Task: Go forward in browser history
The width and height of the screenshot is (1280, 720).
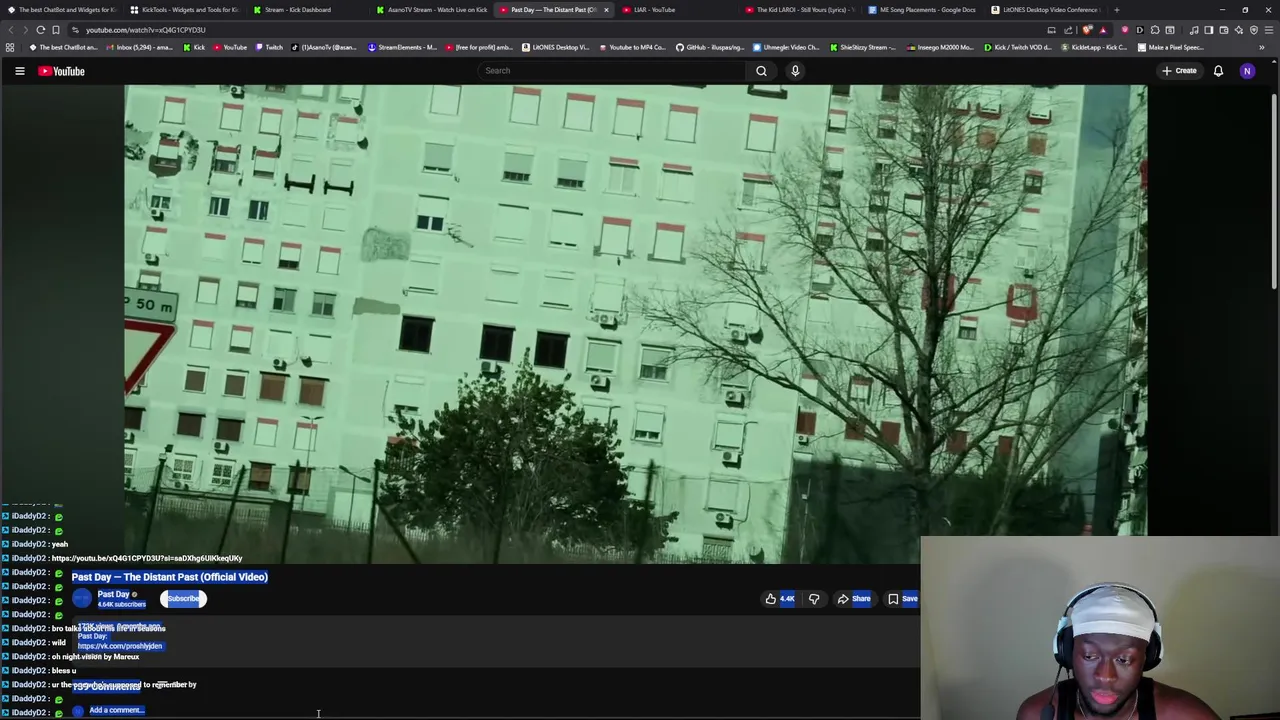Action: (25, 30)
